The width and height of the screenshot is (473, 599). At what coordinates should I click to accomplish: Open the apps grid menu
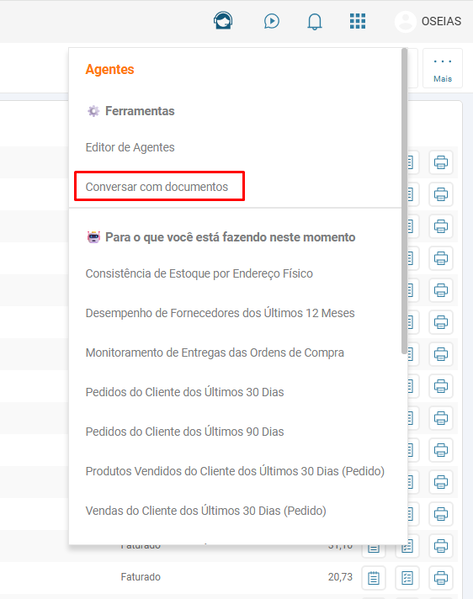358,21
